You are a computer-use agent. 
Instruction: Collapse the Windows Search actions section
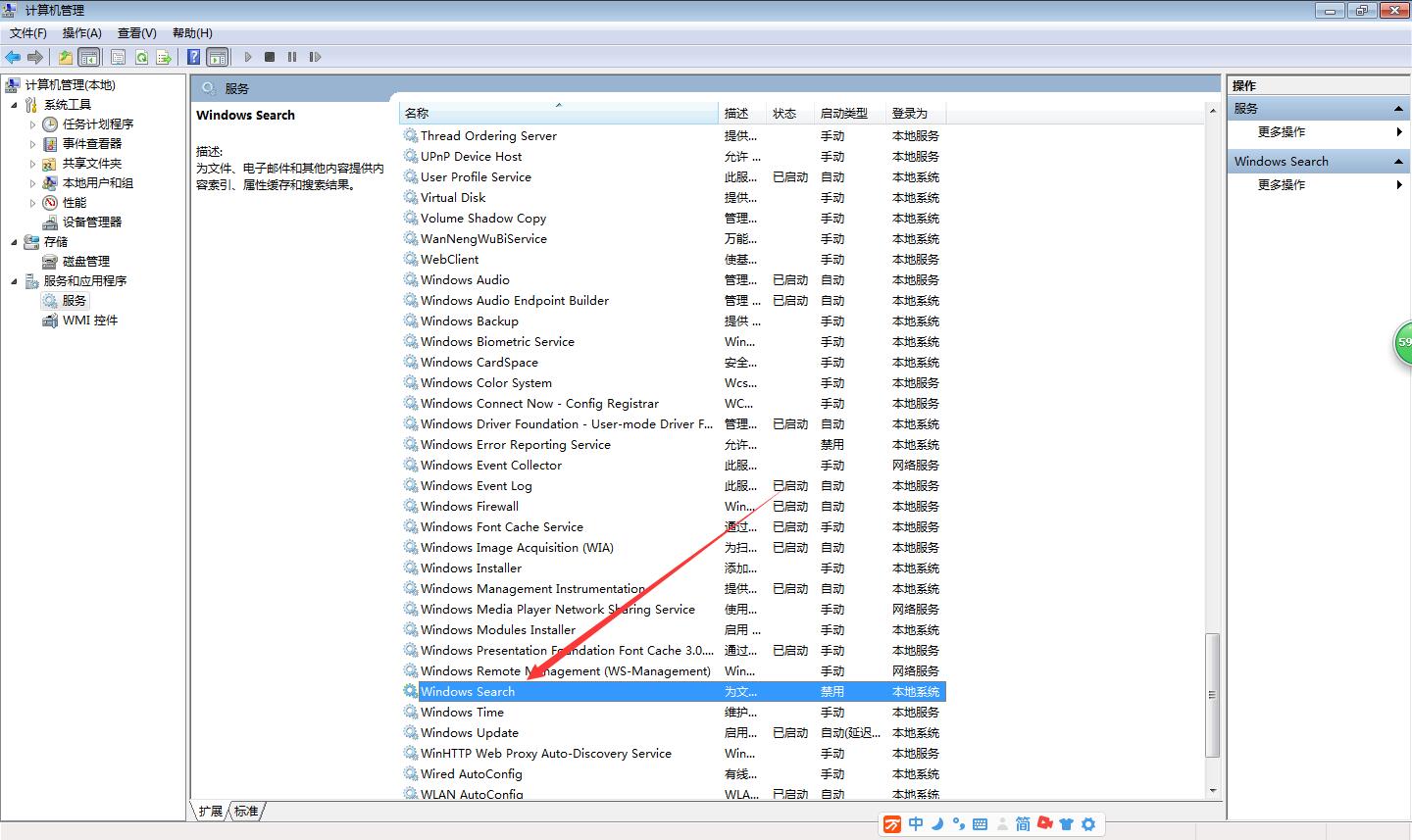tap(1399, 162)
